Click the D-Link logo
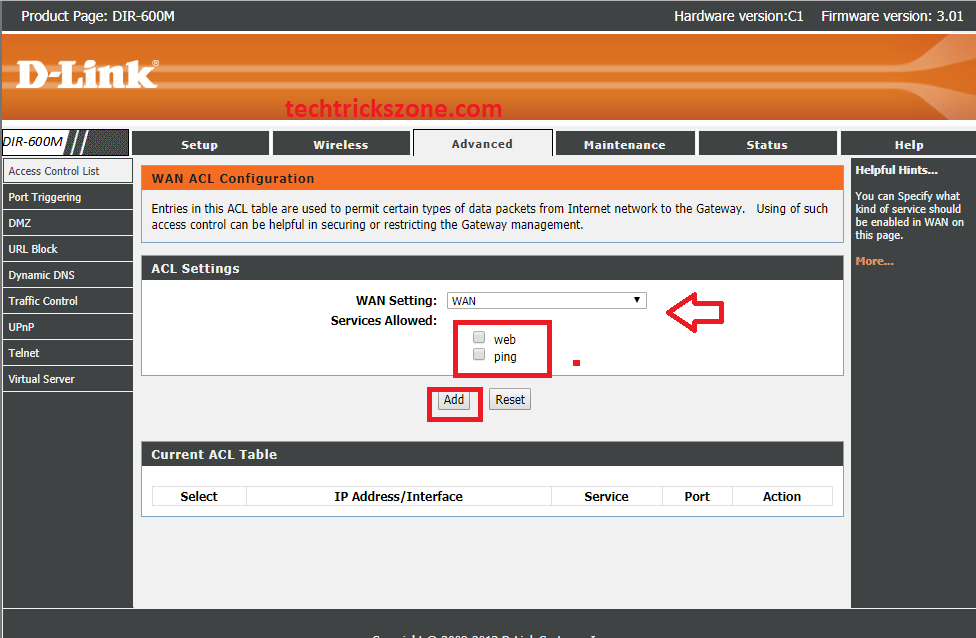This screenshot has width=976, height=638. click(87, 74)
